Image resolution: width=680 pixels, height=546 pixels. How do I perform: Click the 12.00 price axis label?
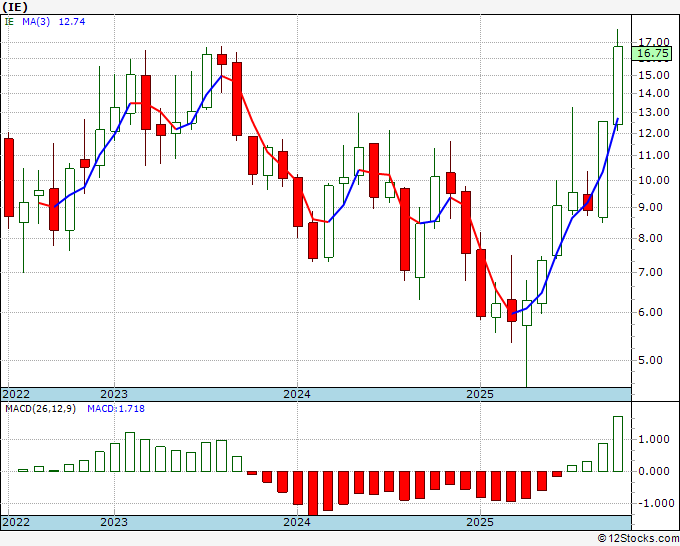(x=654, y=133)
